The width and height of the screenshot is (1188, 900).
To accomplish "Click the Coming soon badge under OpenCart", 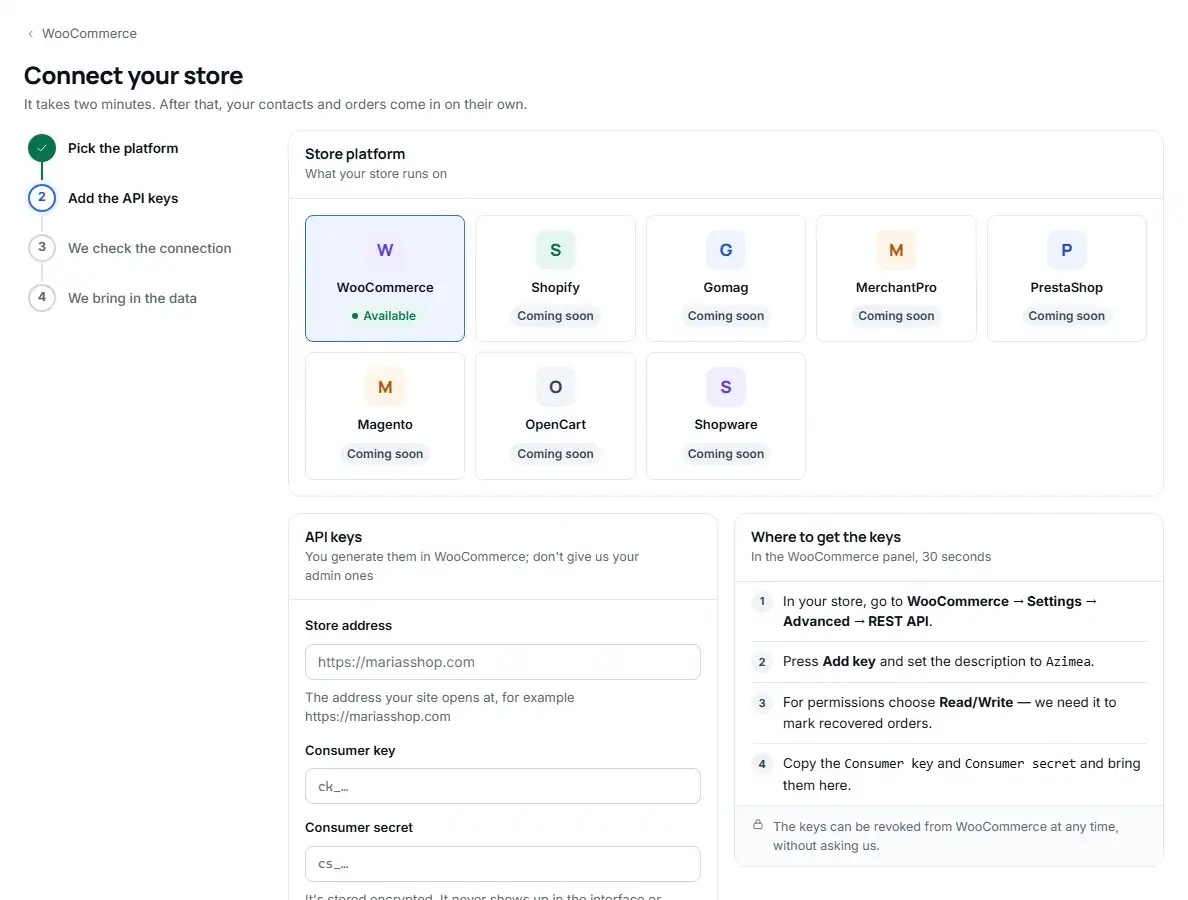I will tap(555, 454).
